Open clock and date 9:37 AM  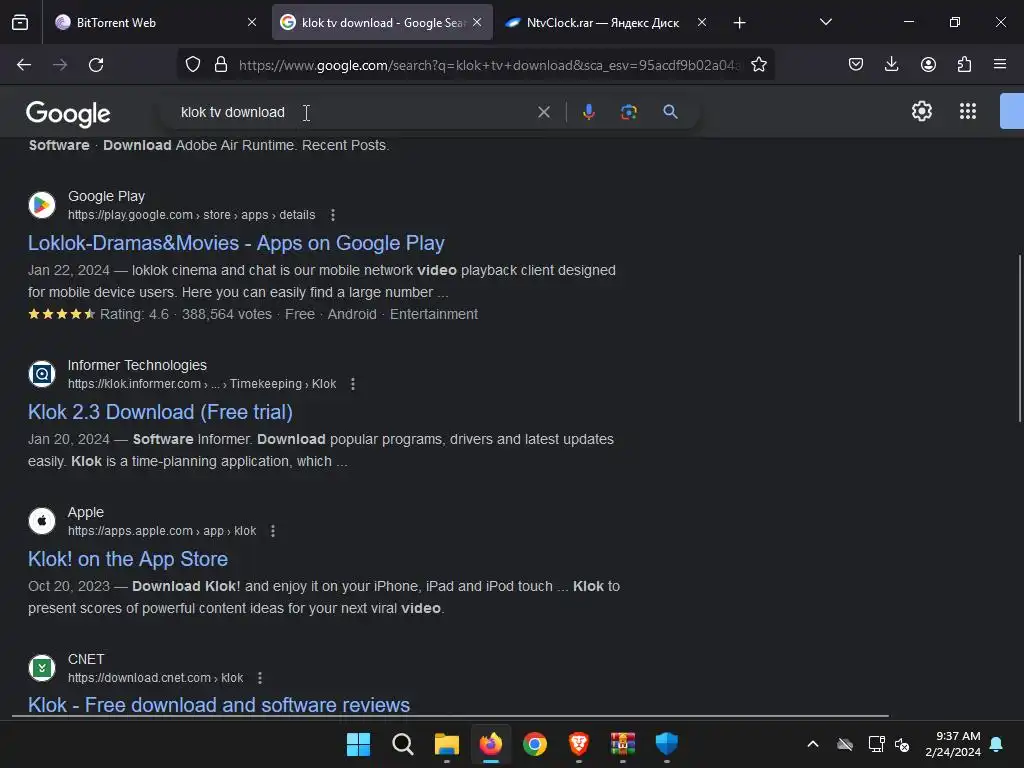(x=952, y=744)
